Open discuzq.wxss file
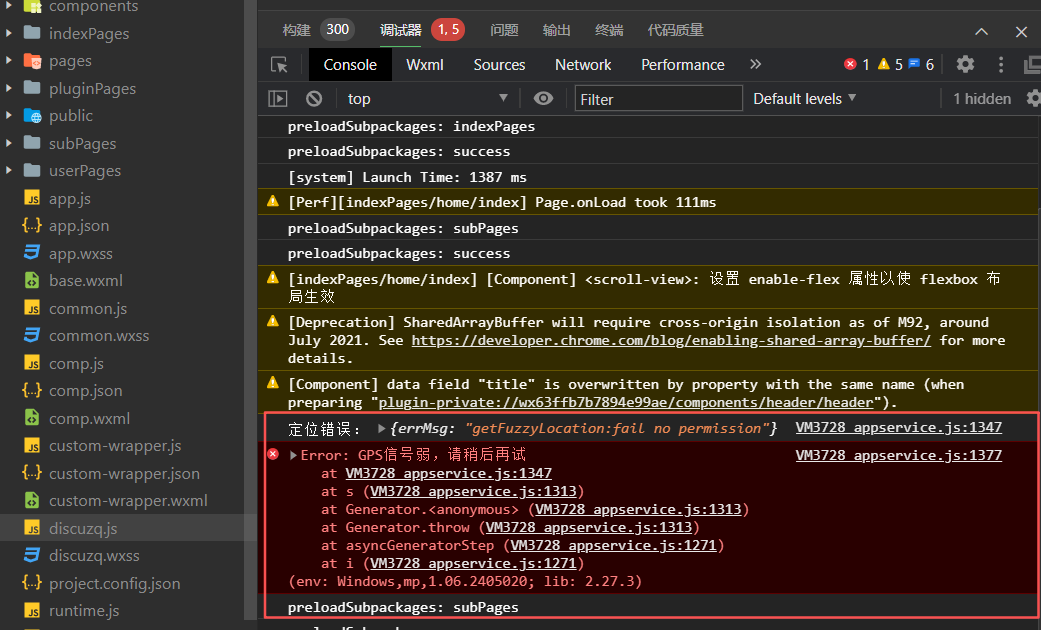Image resolution: width=1041 pixels, height=630 pixels. coord(94,556)
